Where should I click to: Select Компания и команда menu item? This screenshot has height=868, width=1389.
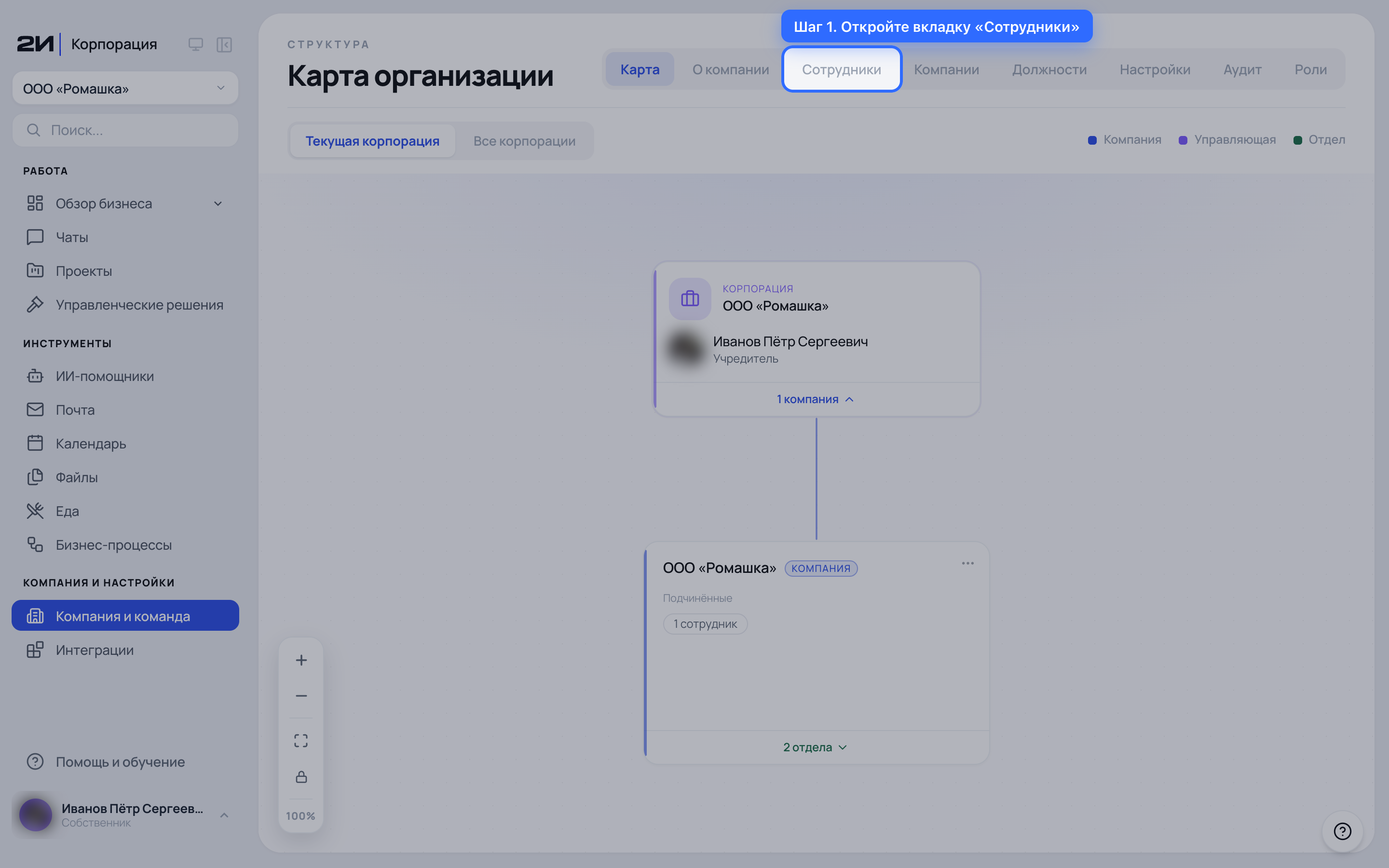pos(125,615)
